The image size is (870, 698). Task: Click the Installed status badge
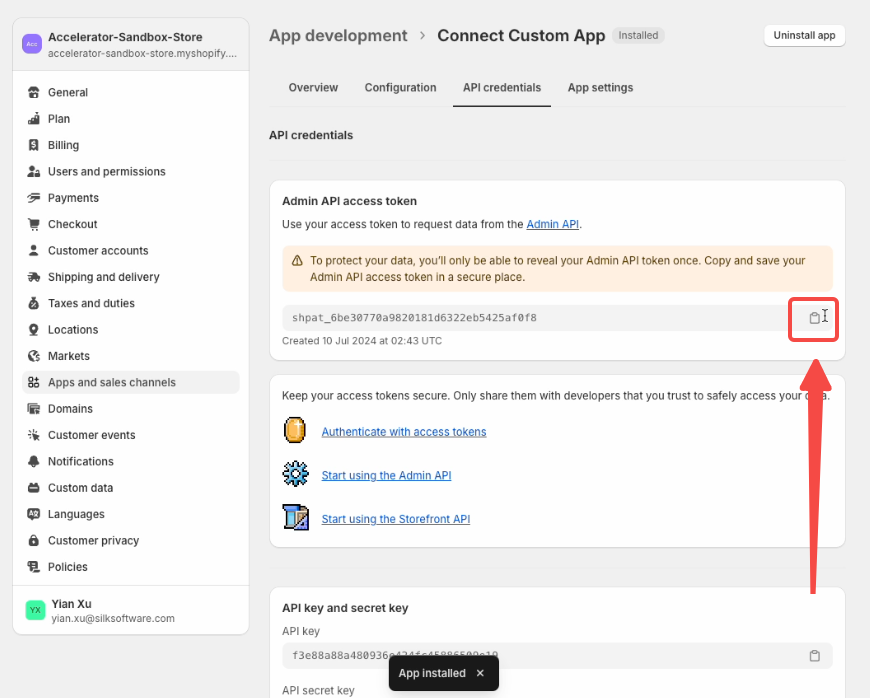click(638, 36)
